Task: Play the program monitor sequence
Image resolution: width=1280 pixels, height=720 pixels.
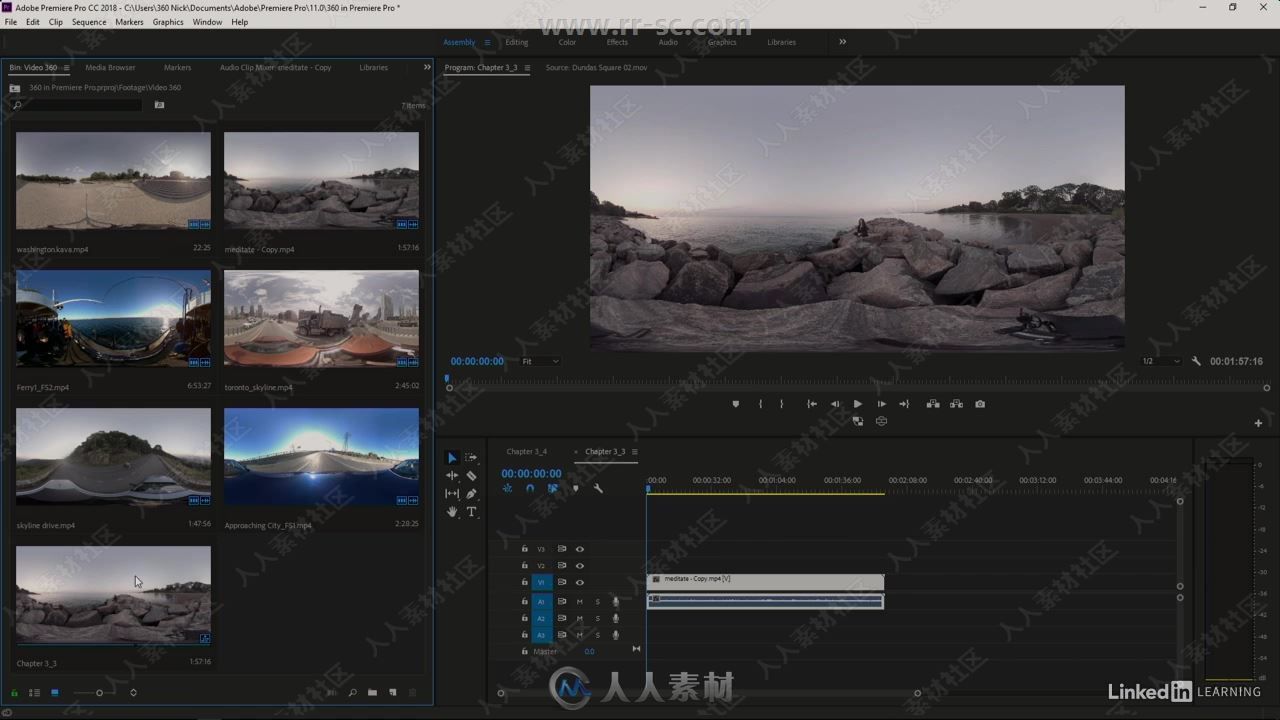Action: pyautogui.click(x=857, y=404)
